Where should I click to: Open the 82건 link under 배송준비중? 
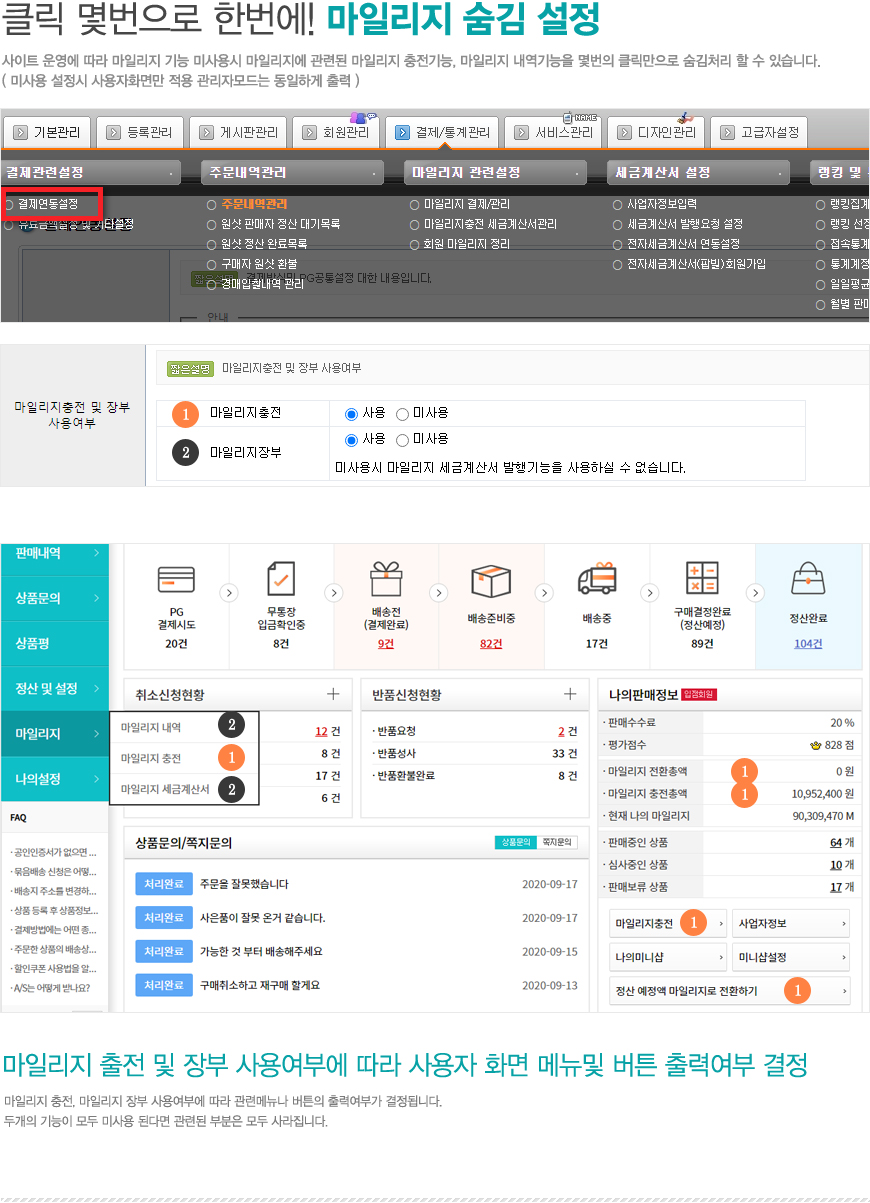(491, 644)
